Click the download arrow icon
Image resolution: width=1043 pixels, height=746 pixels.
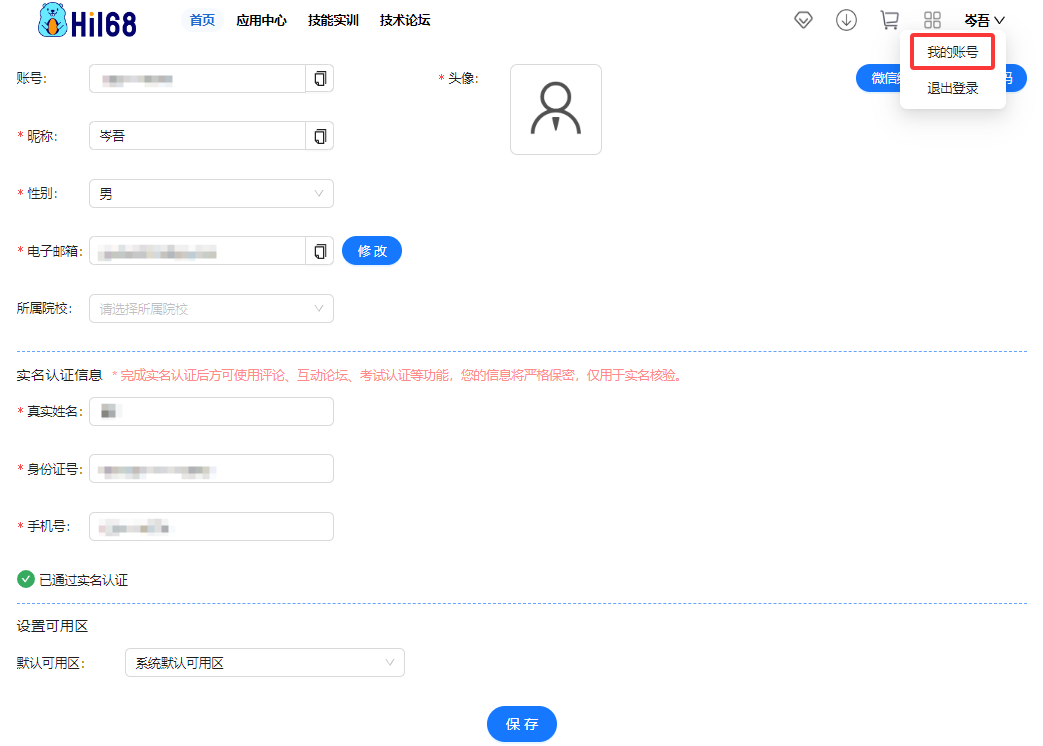click(x=846, y=20)
